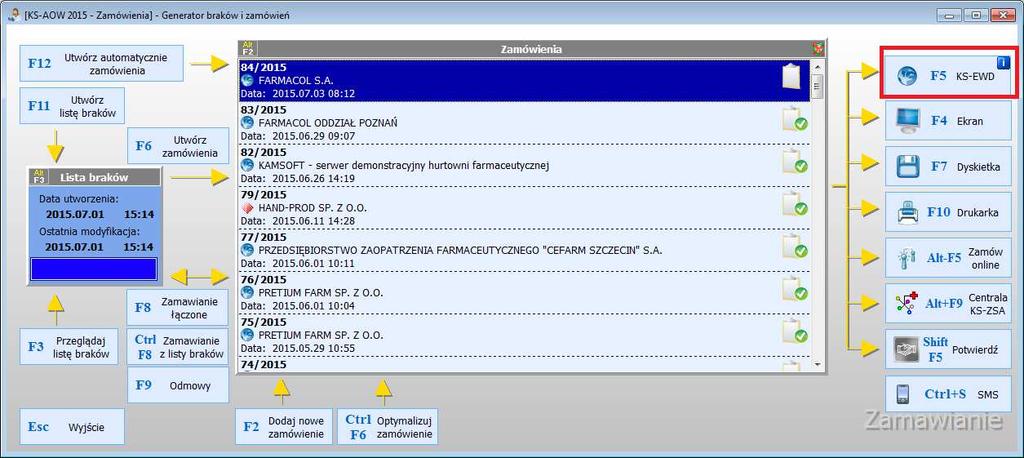
Task: Save order with F7 Dyskietka button
Action: pos(948,166)
